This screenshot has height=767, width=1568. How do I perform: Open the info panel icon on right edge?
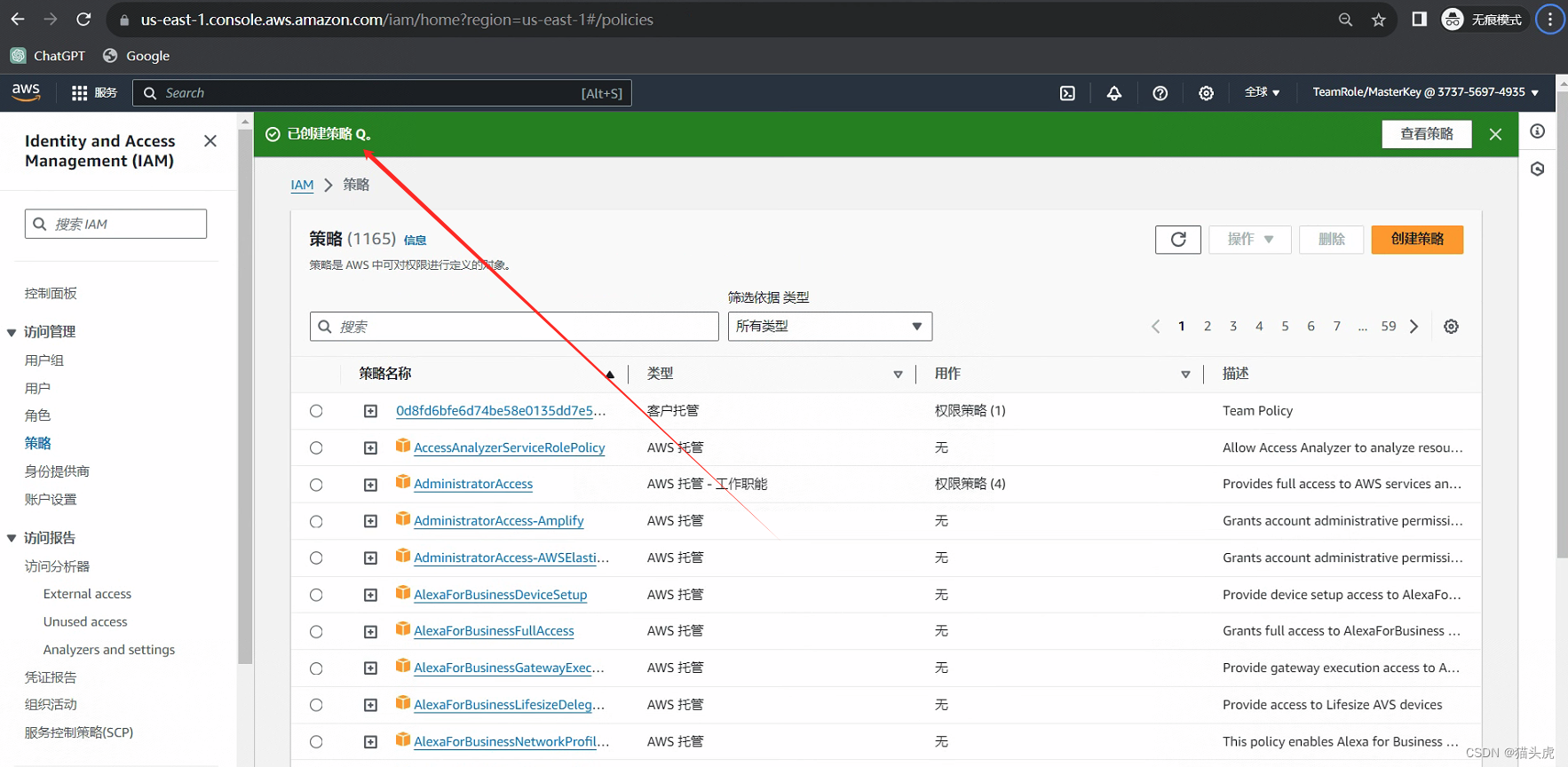coord(1538,131)
